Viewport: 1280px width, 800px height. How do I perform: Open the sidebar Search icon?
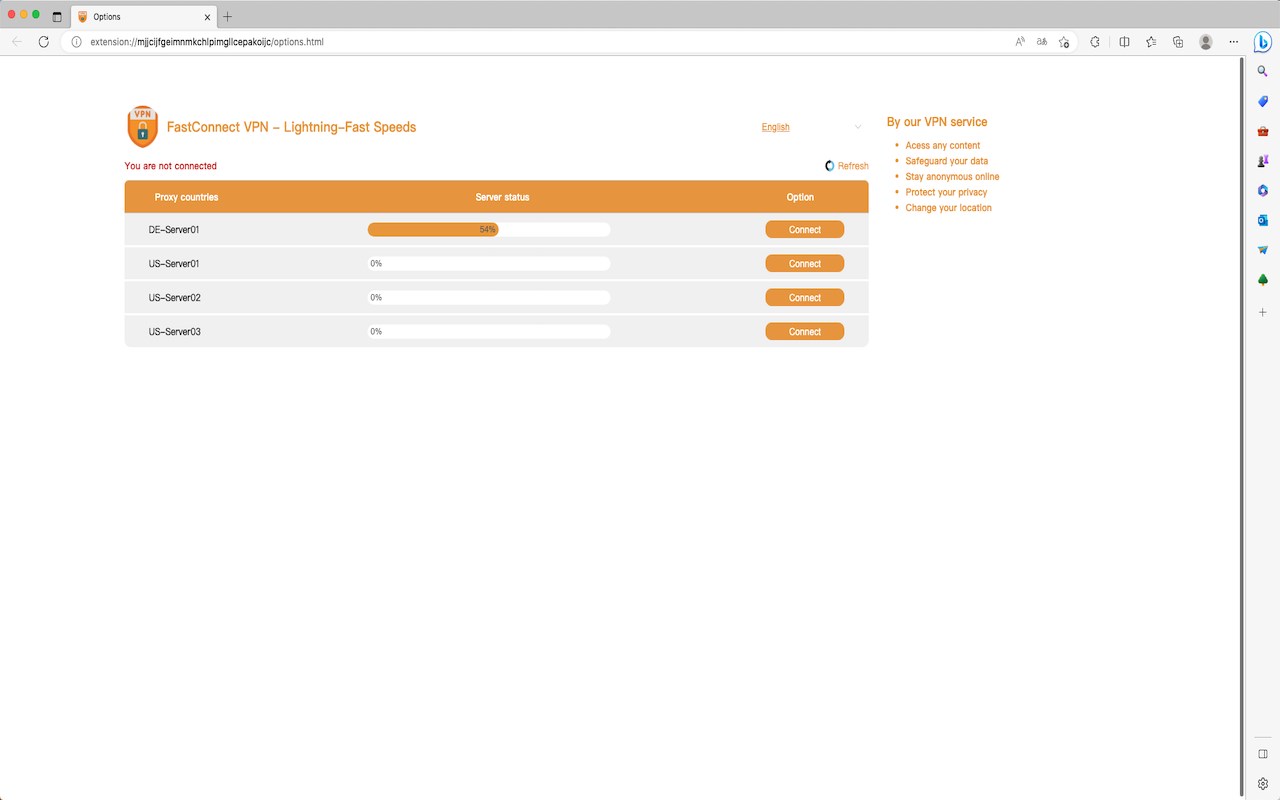1263,72
